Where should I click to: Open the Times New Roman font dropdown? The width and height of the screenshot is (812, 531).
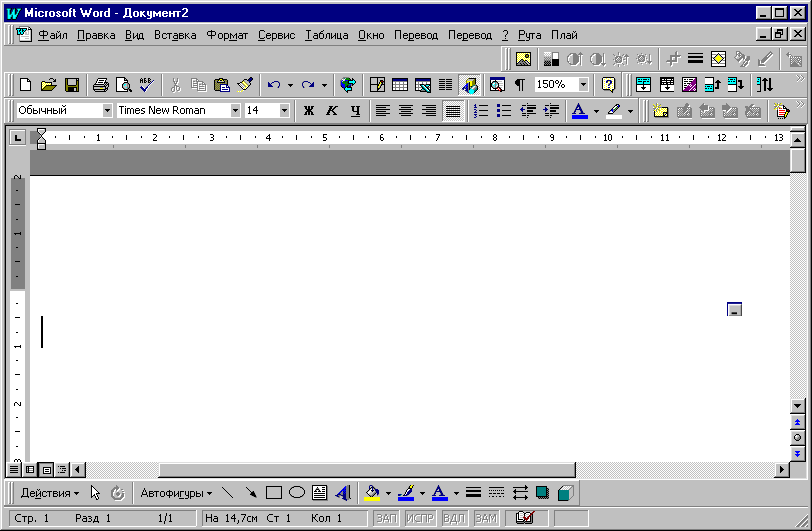[235, 110]
